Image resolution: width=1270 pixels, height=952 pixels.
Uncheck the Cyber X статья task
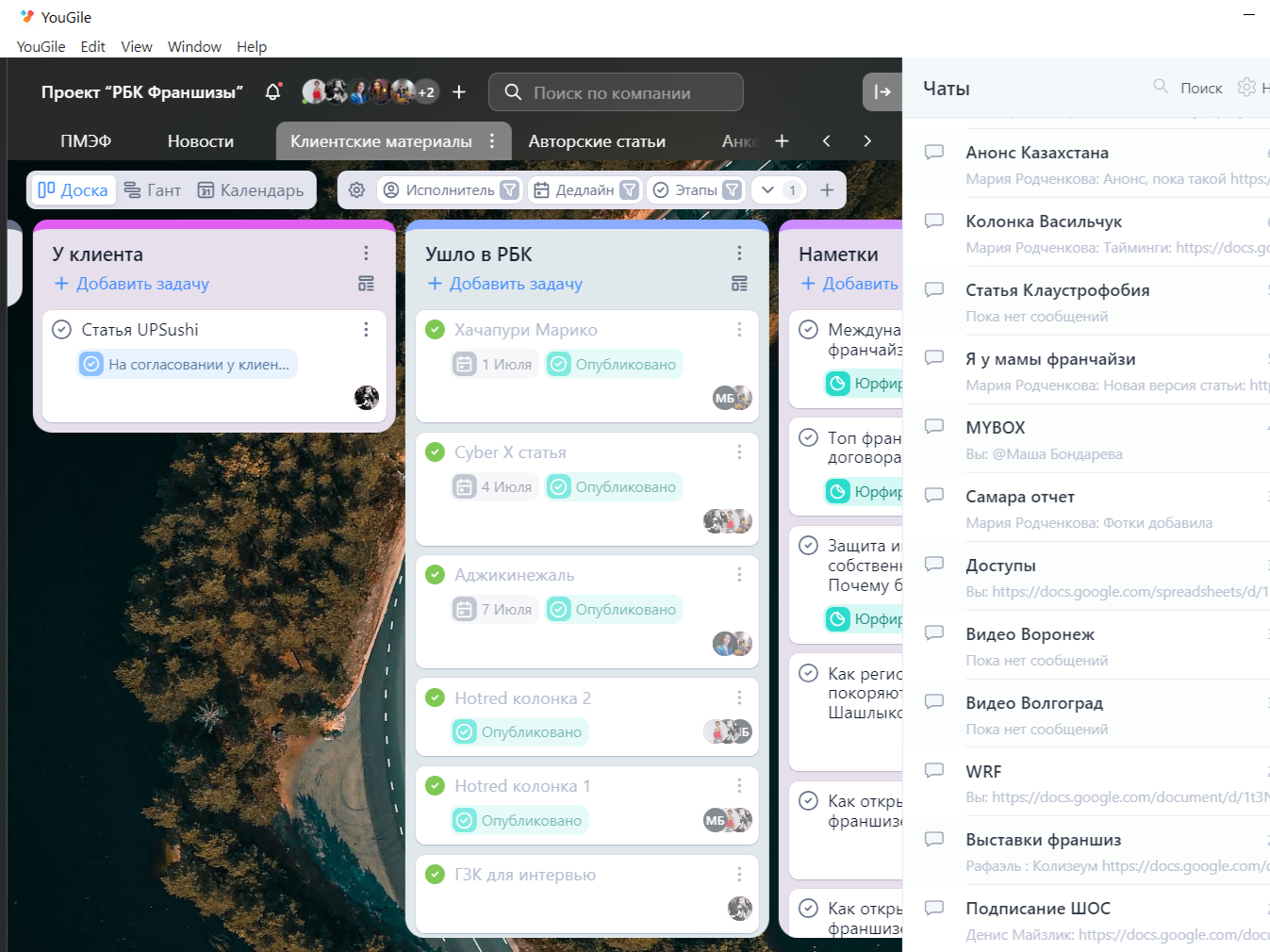coord(435,451)
